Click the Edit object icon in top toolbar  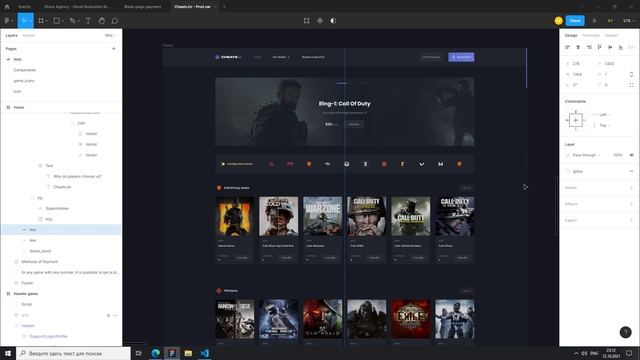coord(307,21)
